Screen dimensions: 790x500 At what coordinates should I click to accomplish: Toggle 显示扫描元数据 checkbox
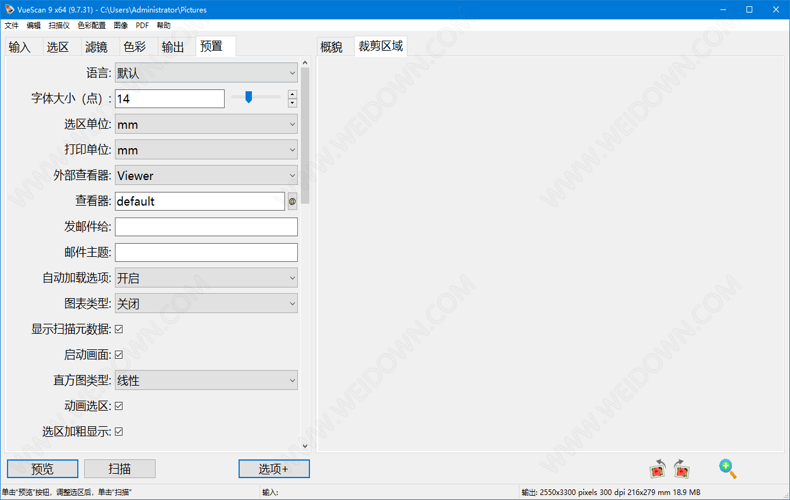click(119, 329)
